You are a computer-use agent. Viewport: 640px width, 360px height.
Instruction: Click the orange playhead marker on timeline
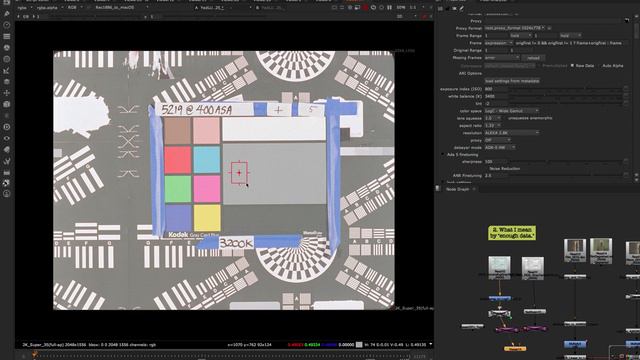35,355
